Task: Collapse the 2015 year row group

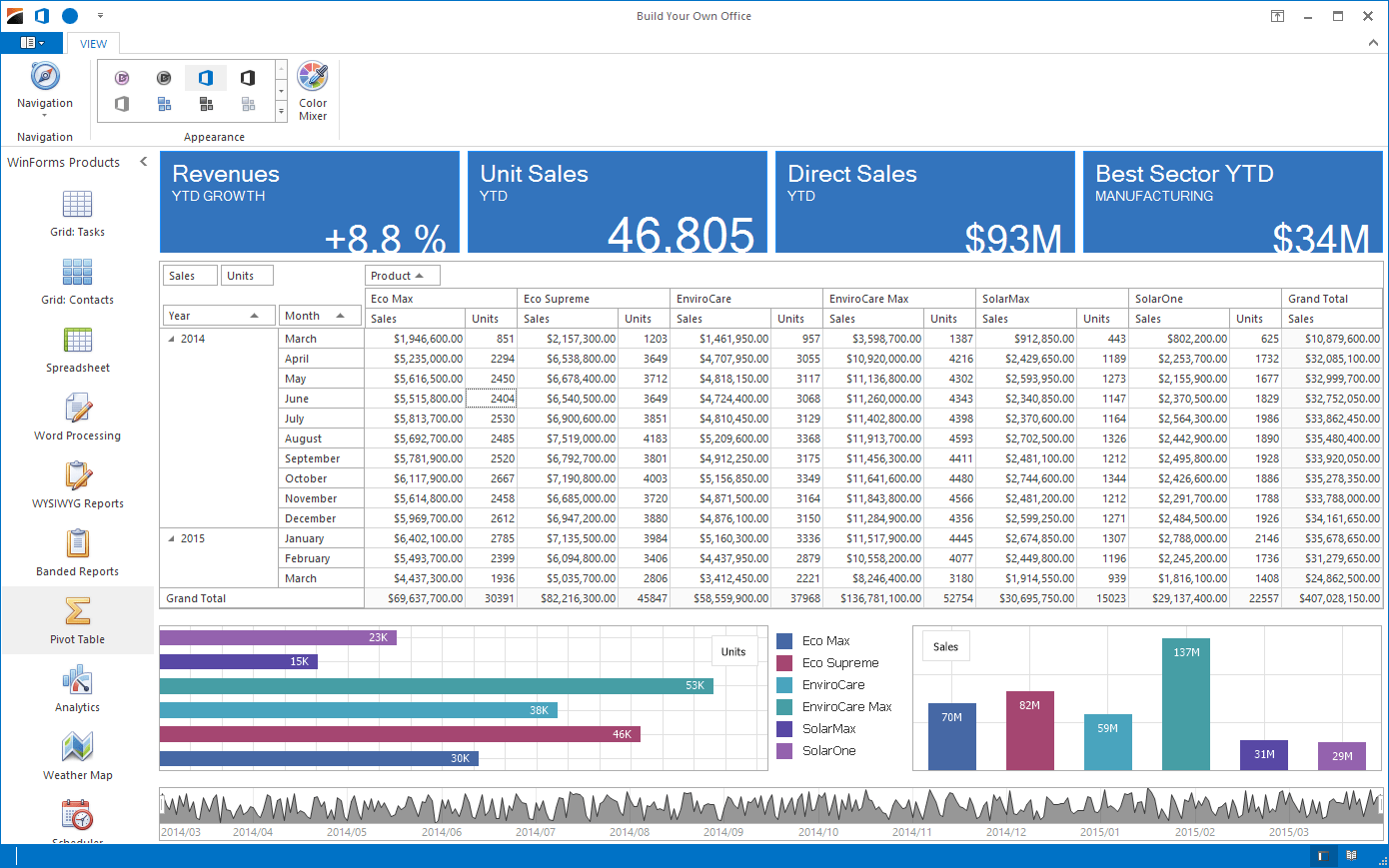Action: [171, 539]
